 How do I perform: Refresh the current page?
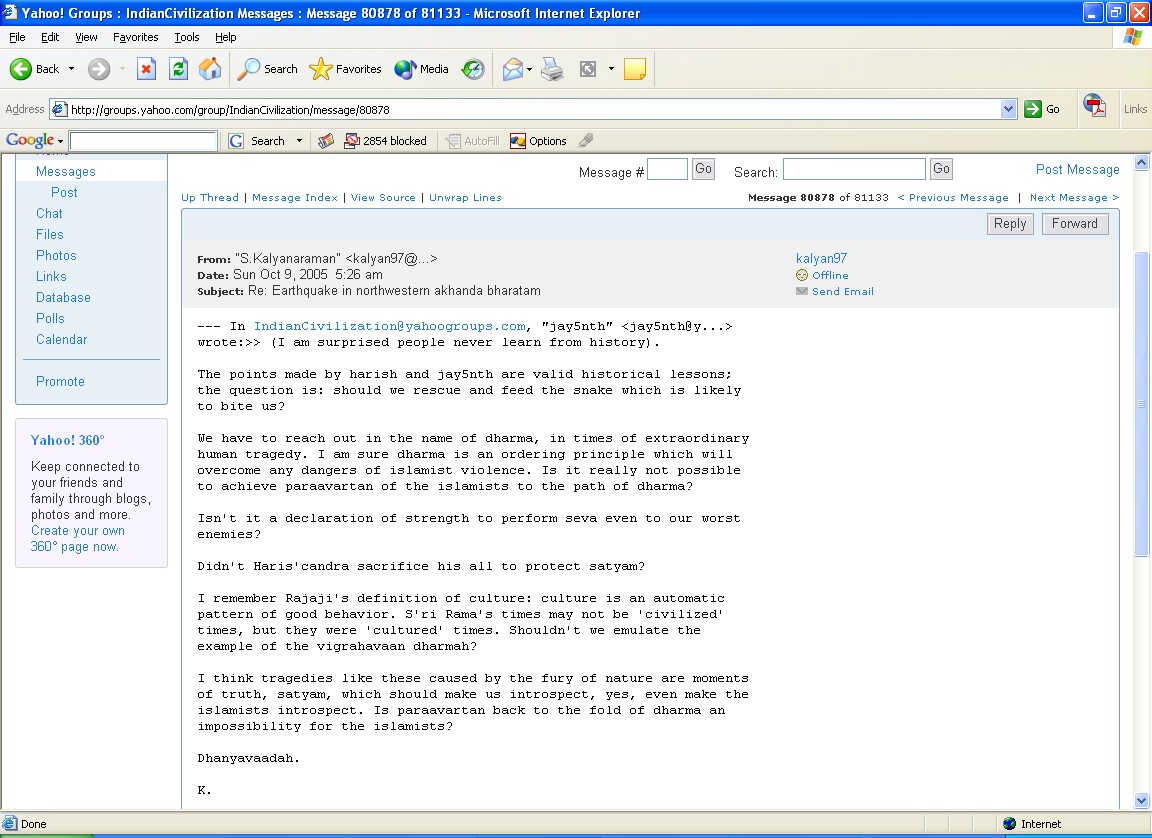coord(178,69)
